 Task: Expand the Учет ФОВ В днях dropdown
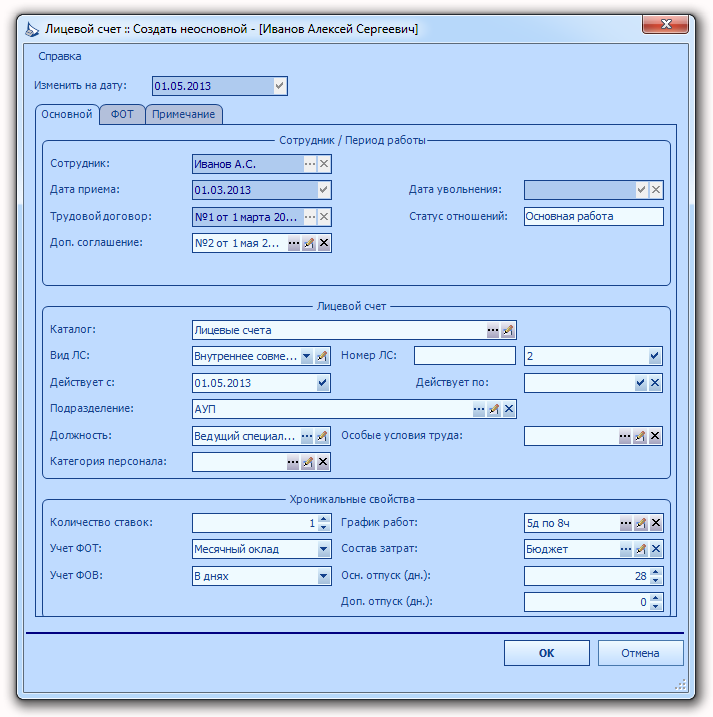[323, 576]
